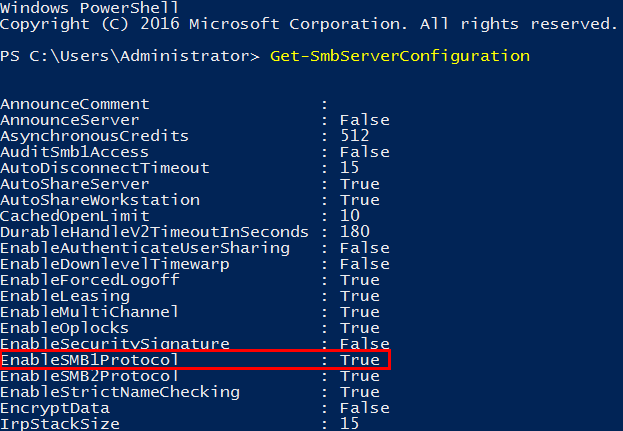
Task: Select the EnableSMB2Protocol property name
Action: (x=90, y=376)
